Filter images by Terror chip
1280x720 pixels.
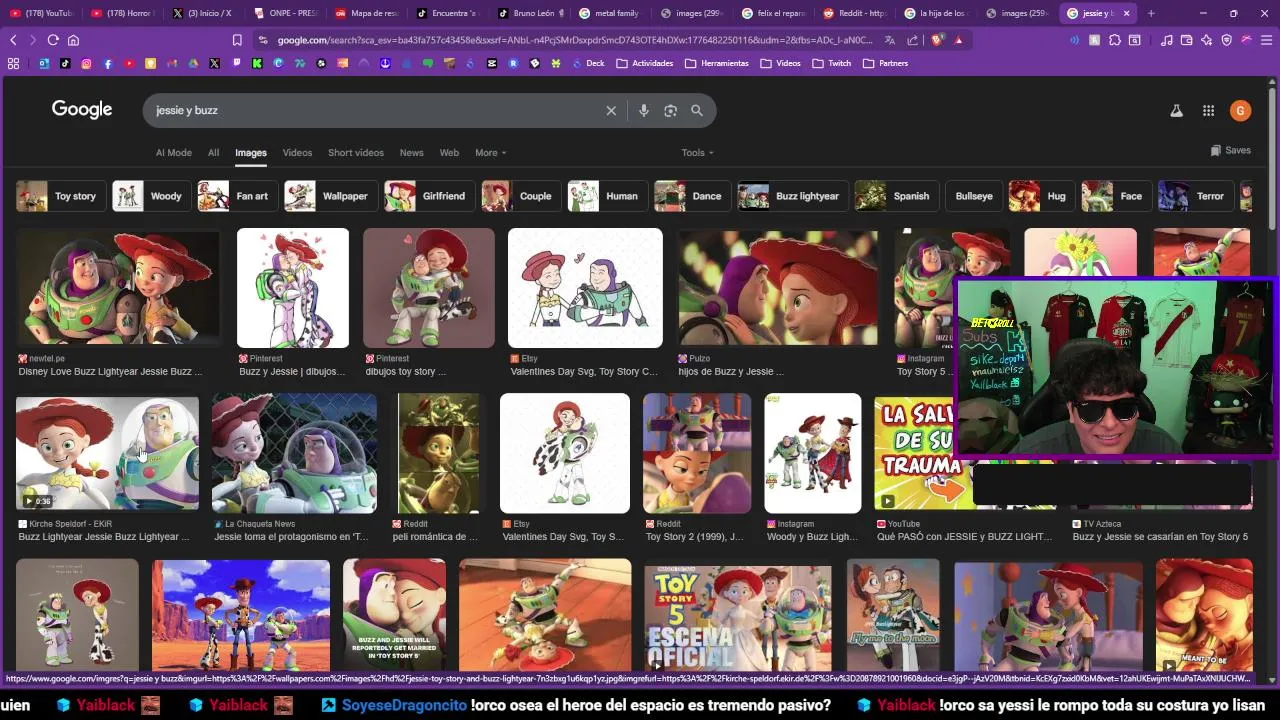[1195, 196]
